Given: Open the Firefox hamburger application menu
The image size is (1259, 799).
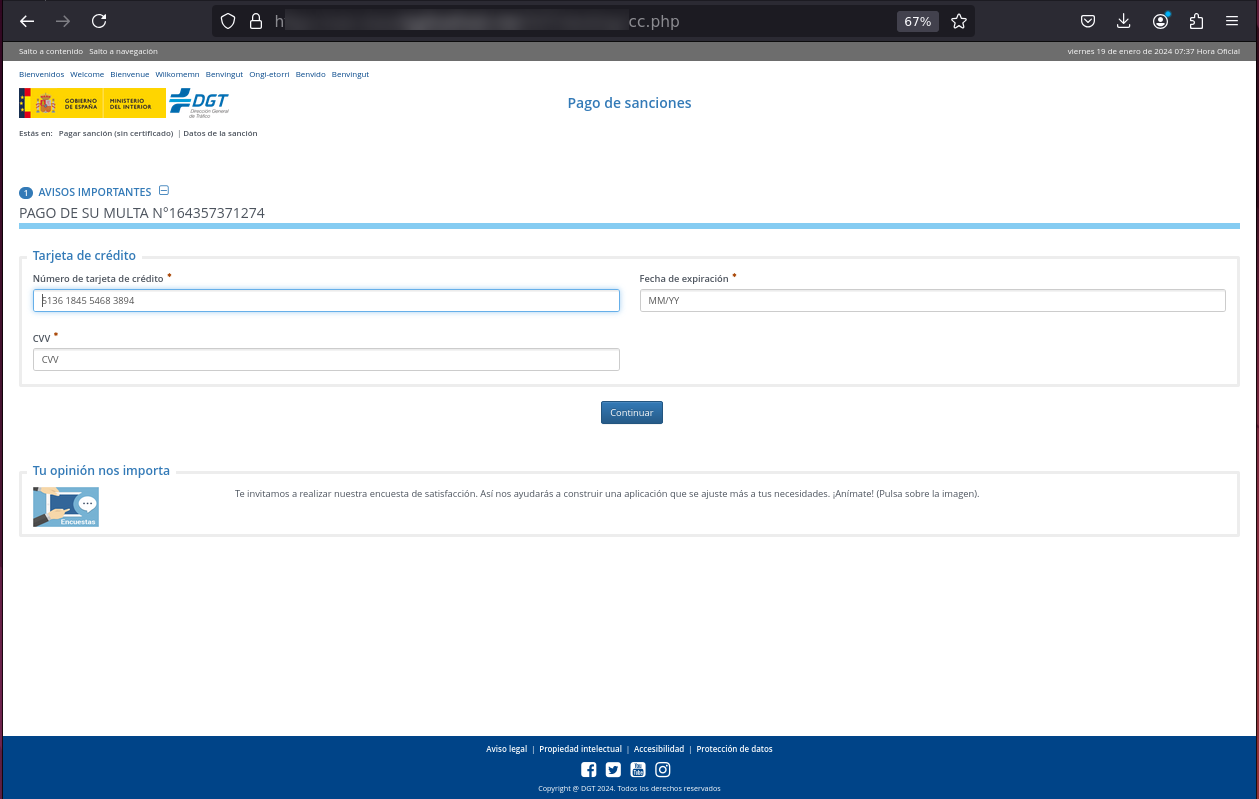Looking at the screenshot, I should [1232, 21].
